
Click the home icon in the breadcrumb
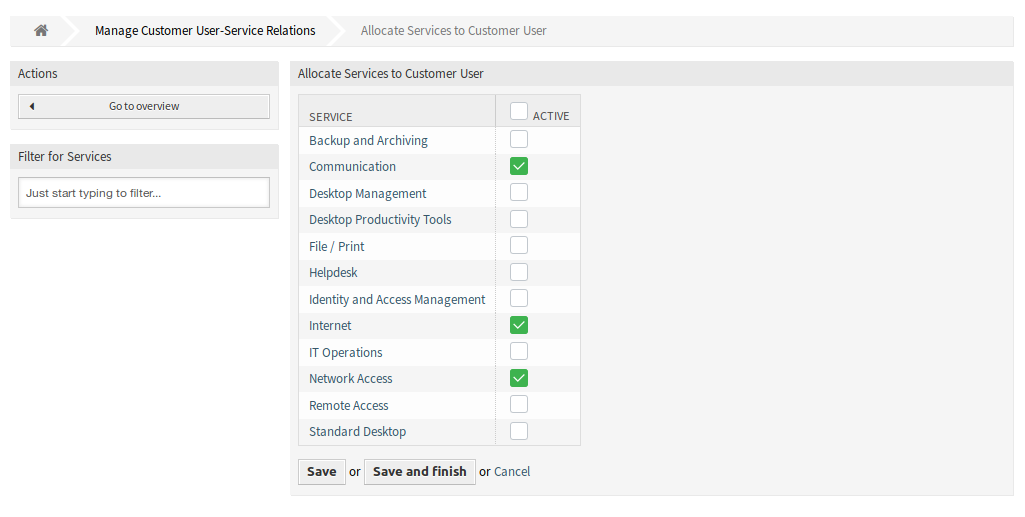point(41,30)
